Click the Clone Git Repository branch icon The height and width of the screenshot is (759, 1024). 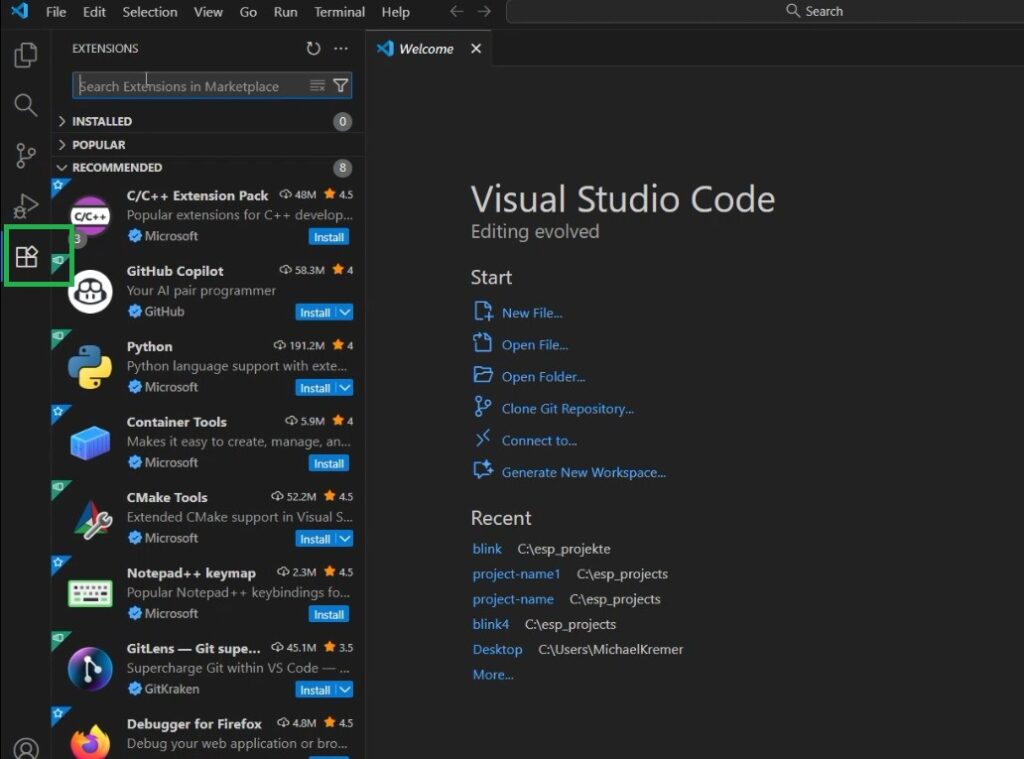pos(483,406)
